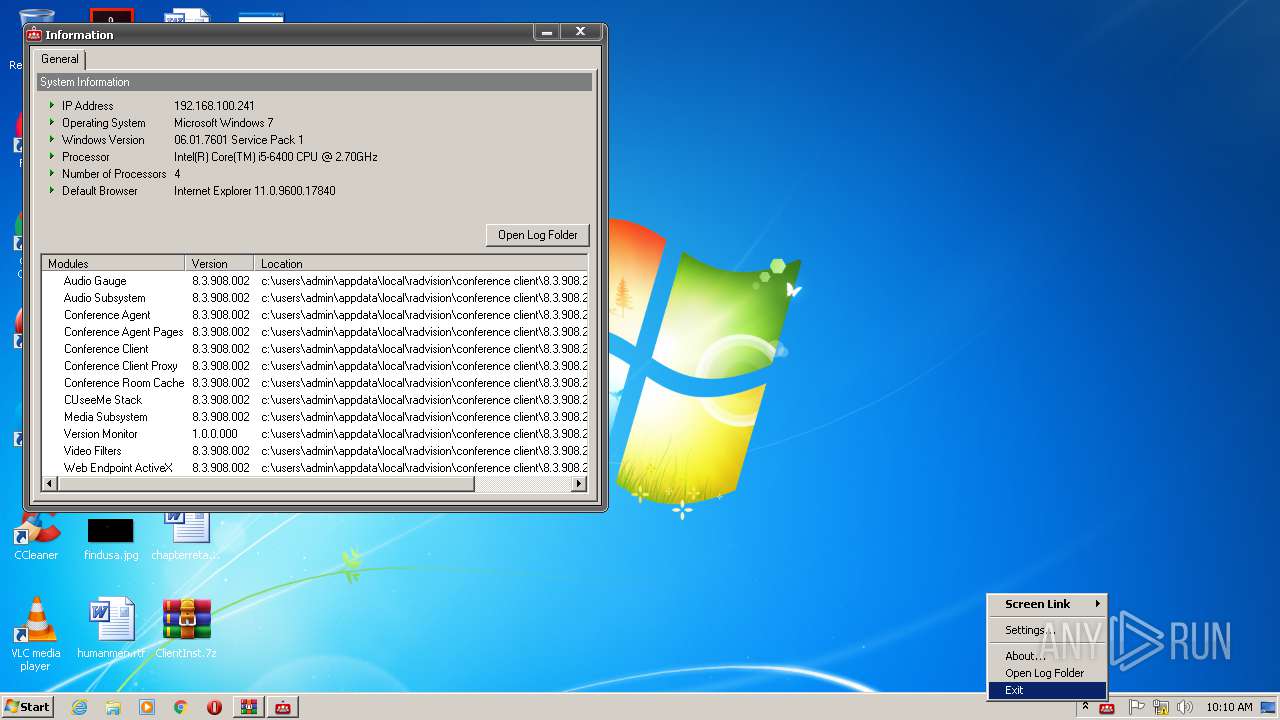Open ClientInst.7z desktop archive

(x=186, y=630)
